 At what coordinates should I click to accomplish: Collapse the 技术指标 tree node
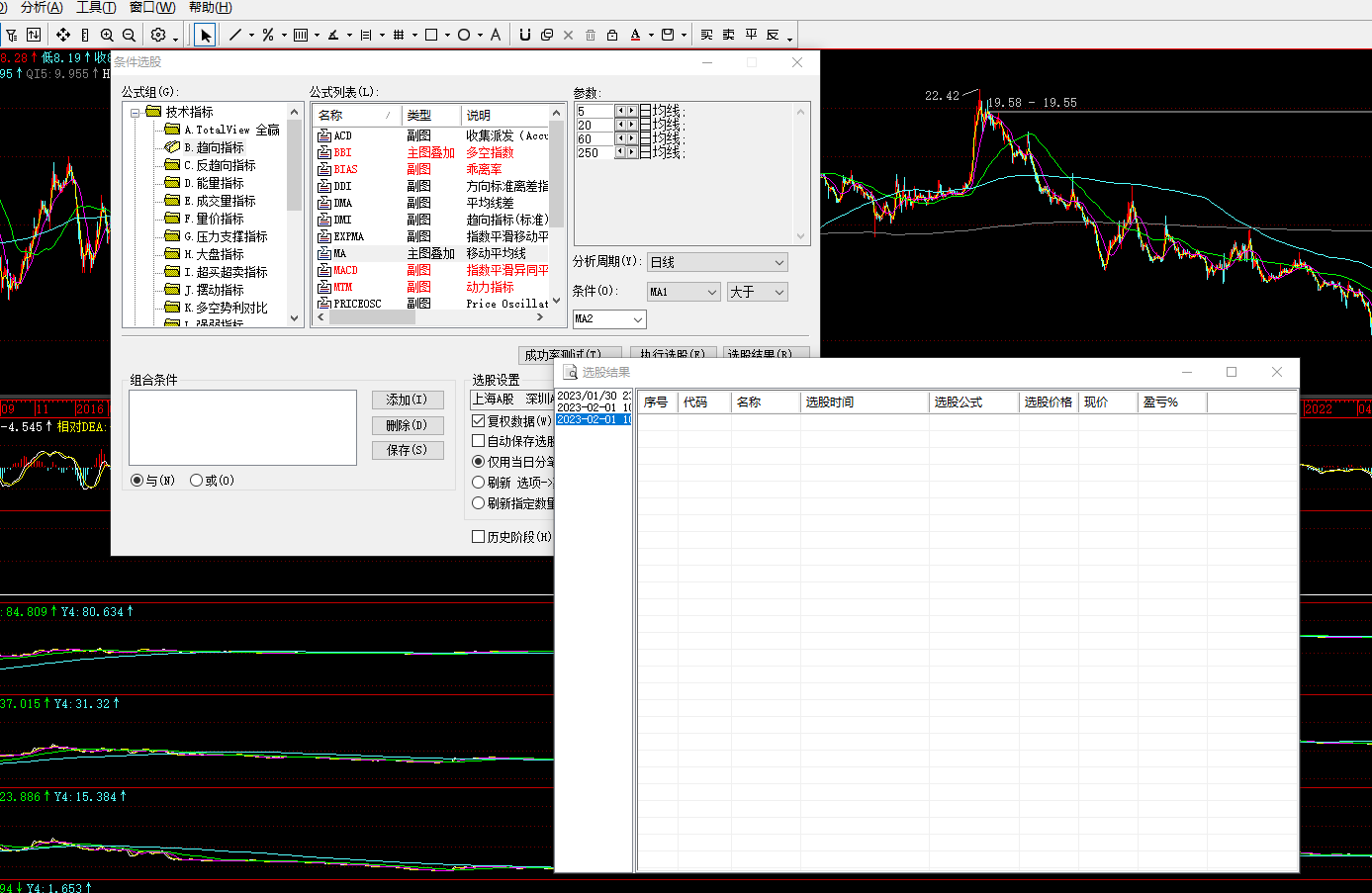135,113
